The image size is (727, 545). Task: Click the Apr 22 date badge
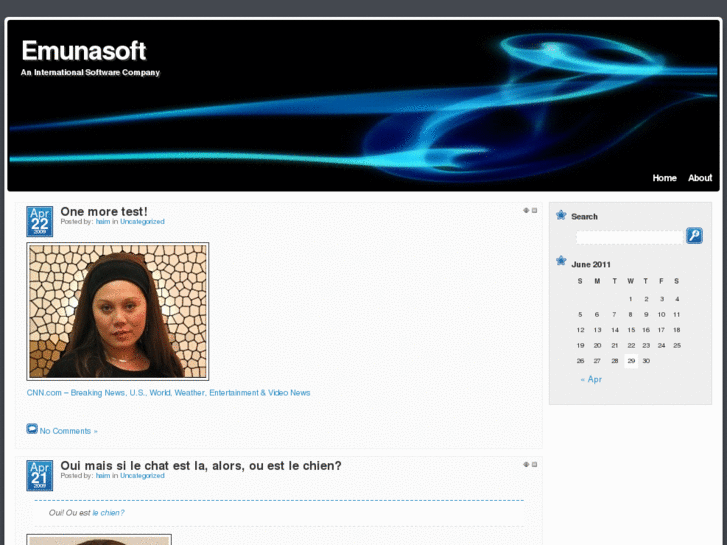coord(39,221)
